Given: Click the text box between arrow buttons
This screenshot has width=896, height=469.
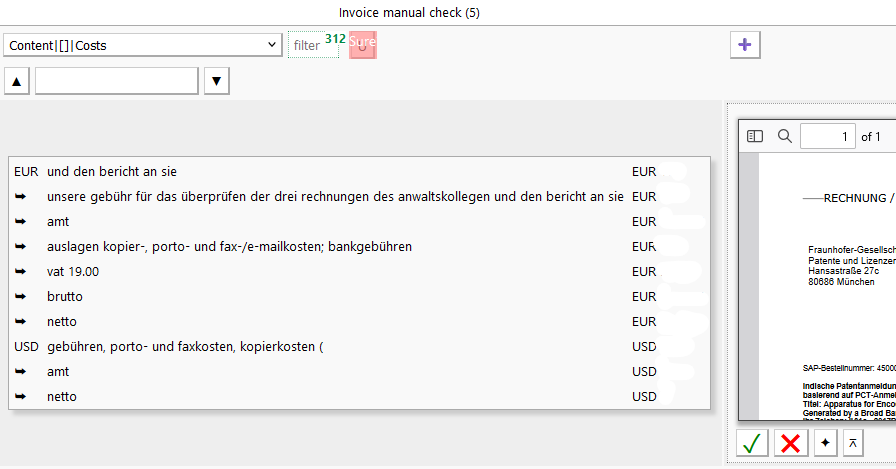Looking at the screenshot, I should point(117,81).
